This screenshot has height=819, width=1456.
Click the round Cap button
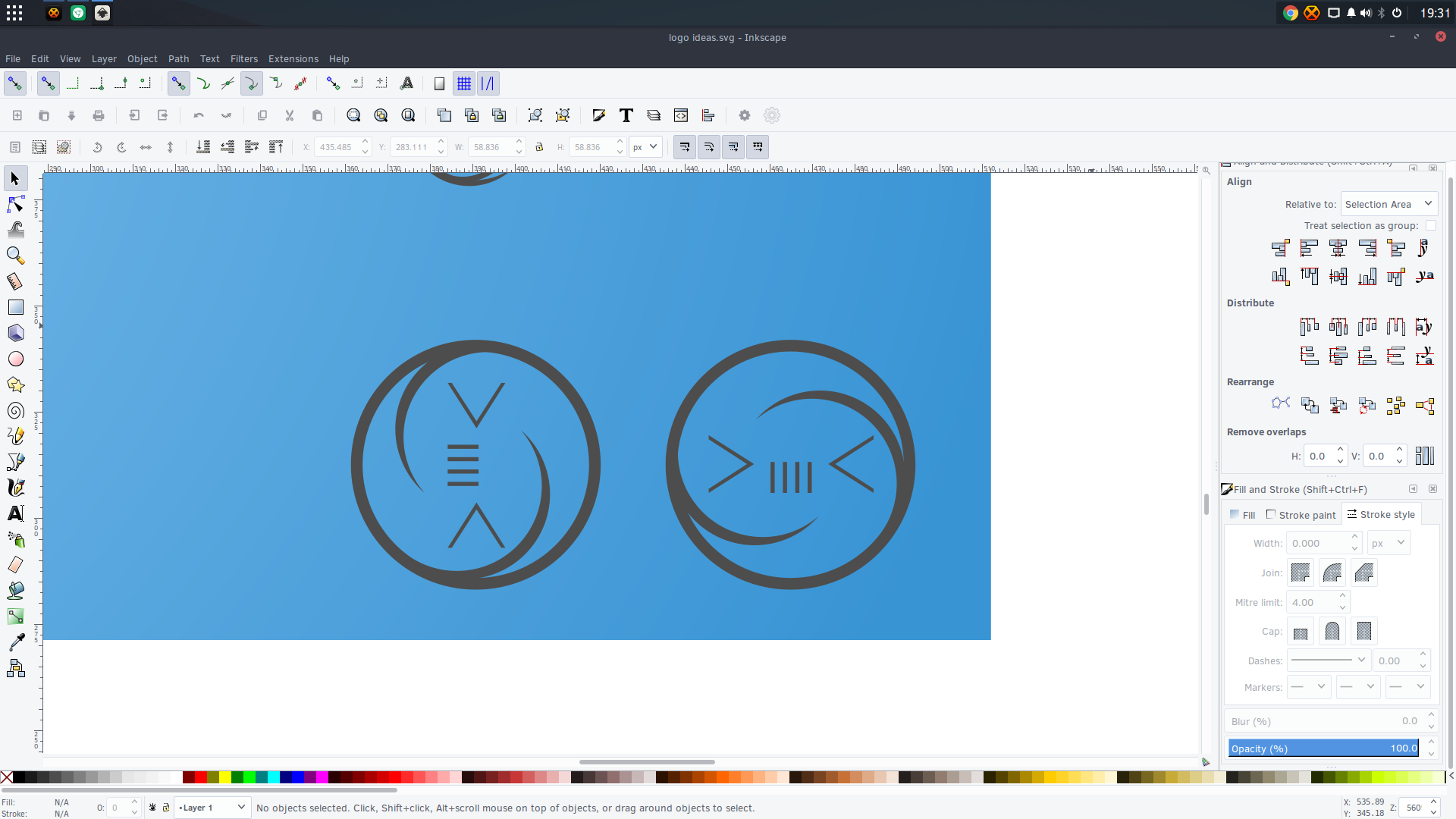coord(1332,631)
